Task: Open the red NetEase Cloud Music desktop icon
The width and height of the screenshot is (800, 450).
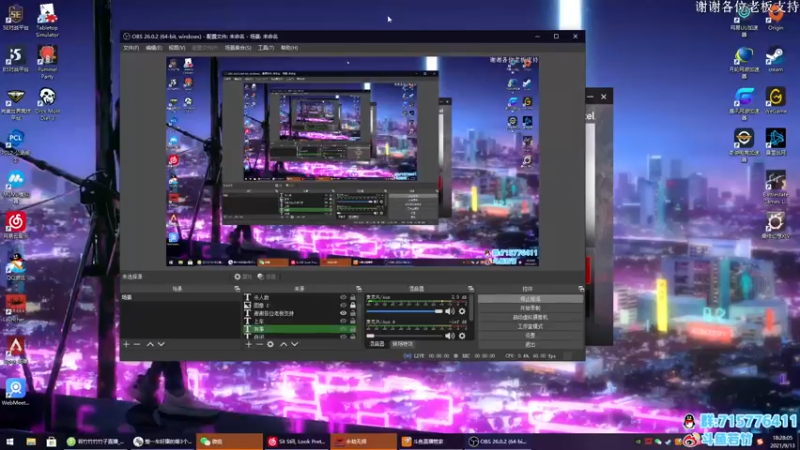Action: 16,225
